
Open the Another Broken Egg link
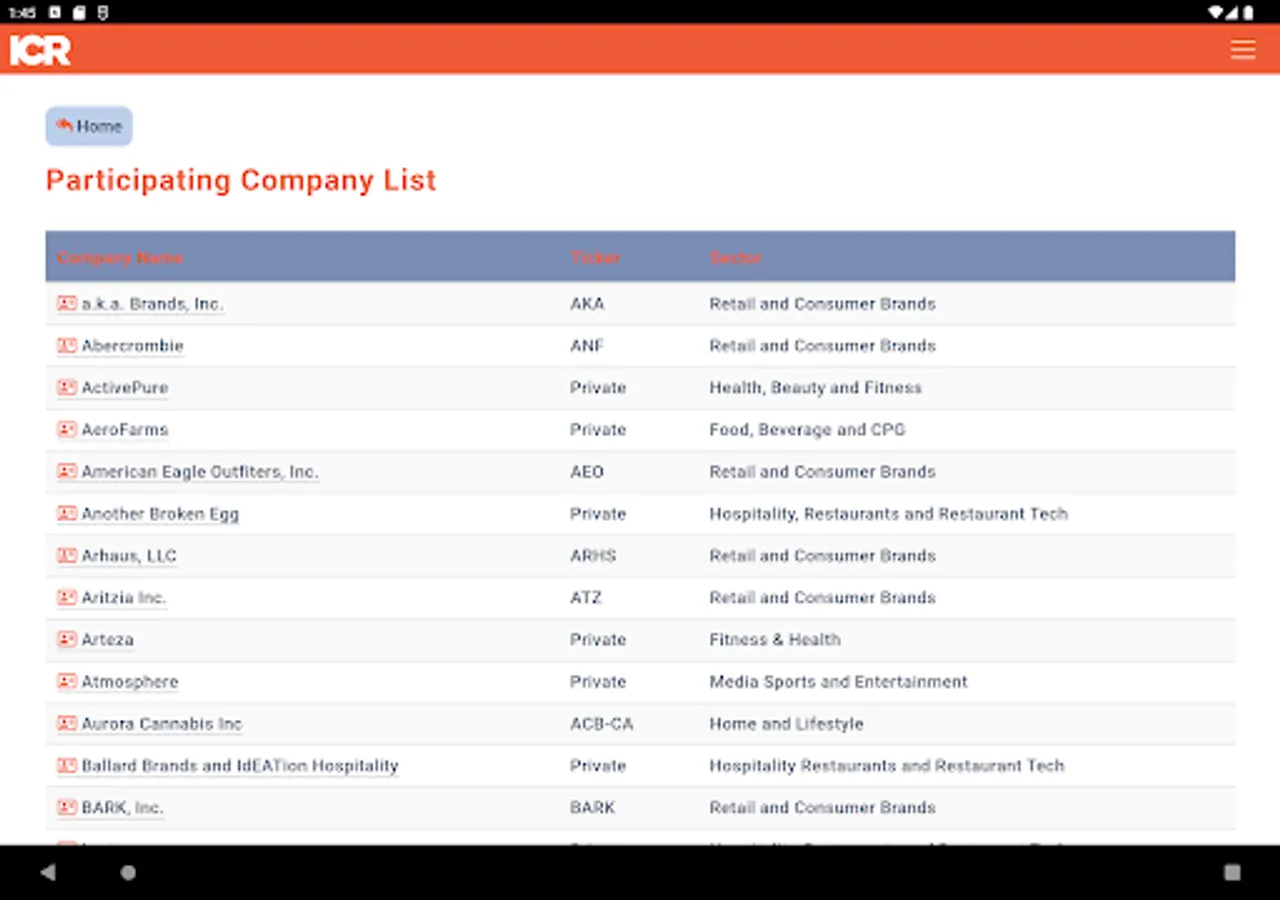(160, 514)
